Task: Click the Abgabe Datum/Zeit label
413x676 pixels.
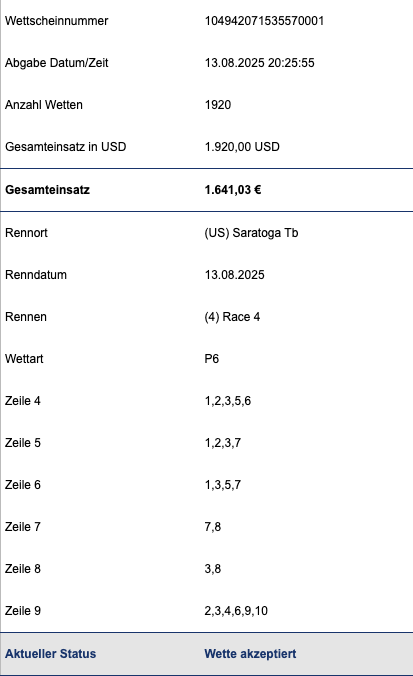Action: (x=56, y=63)
